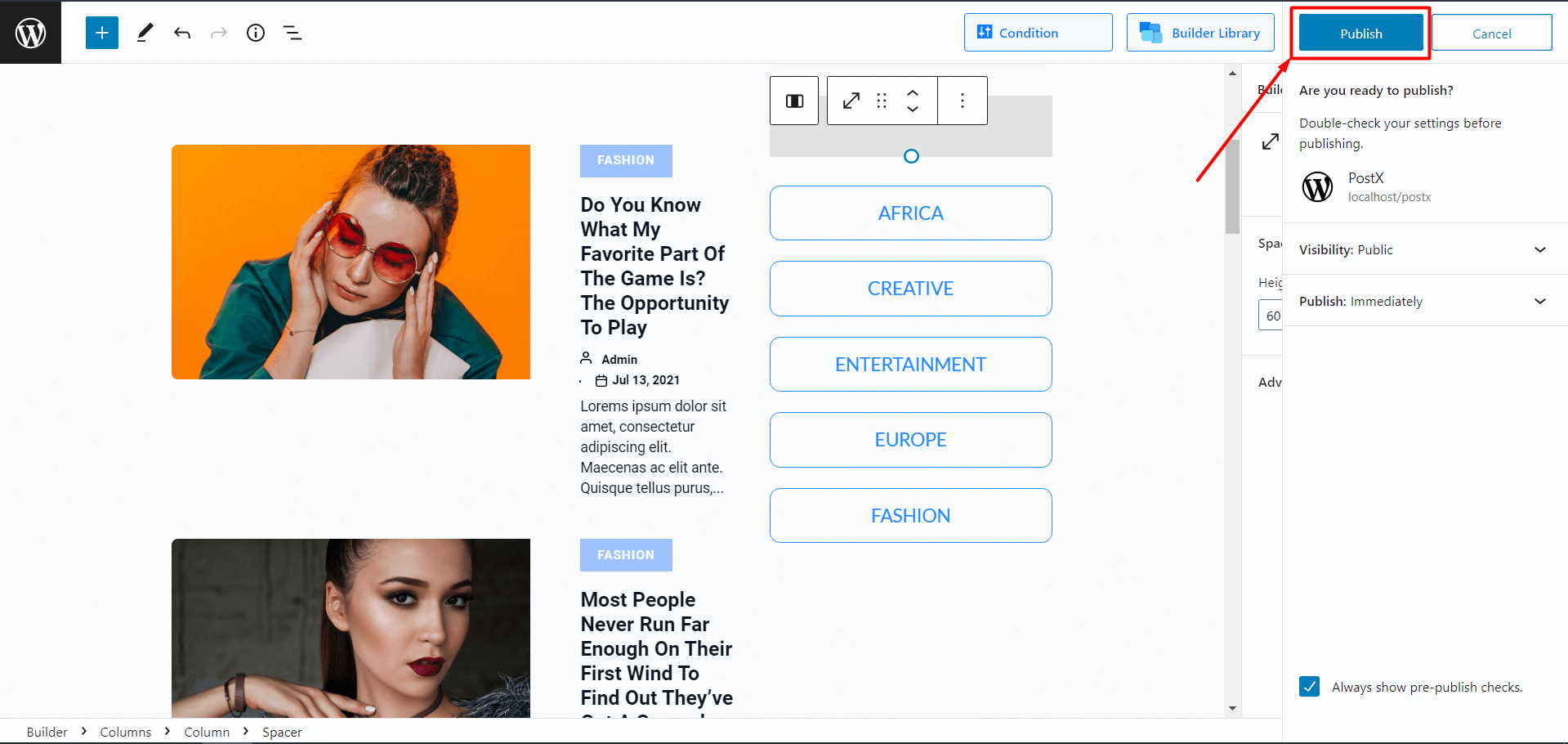Open the block inserter plus button
Image resolution: width=1568 pixels, height=744 pixels.
[x=102, y=33]
